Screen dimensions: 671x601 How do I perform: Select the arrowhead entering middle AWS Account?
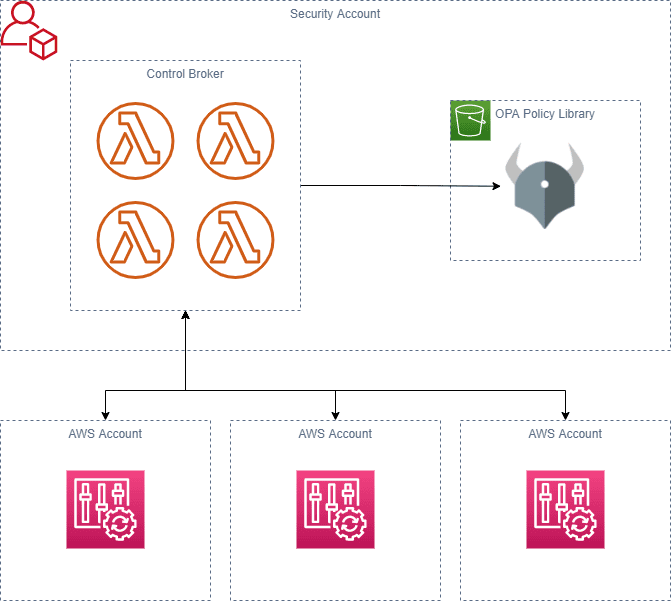pyautogui.click(x=336, y=415)
